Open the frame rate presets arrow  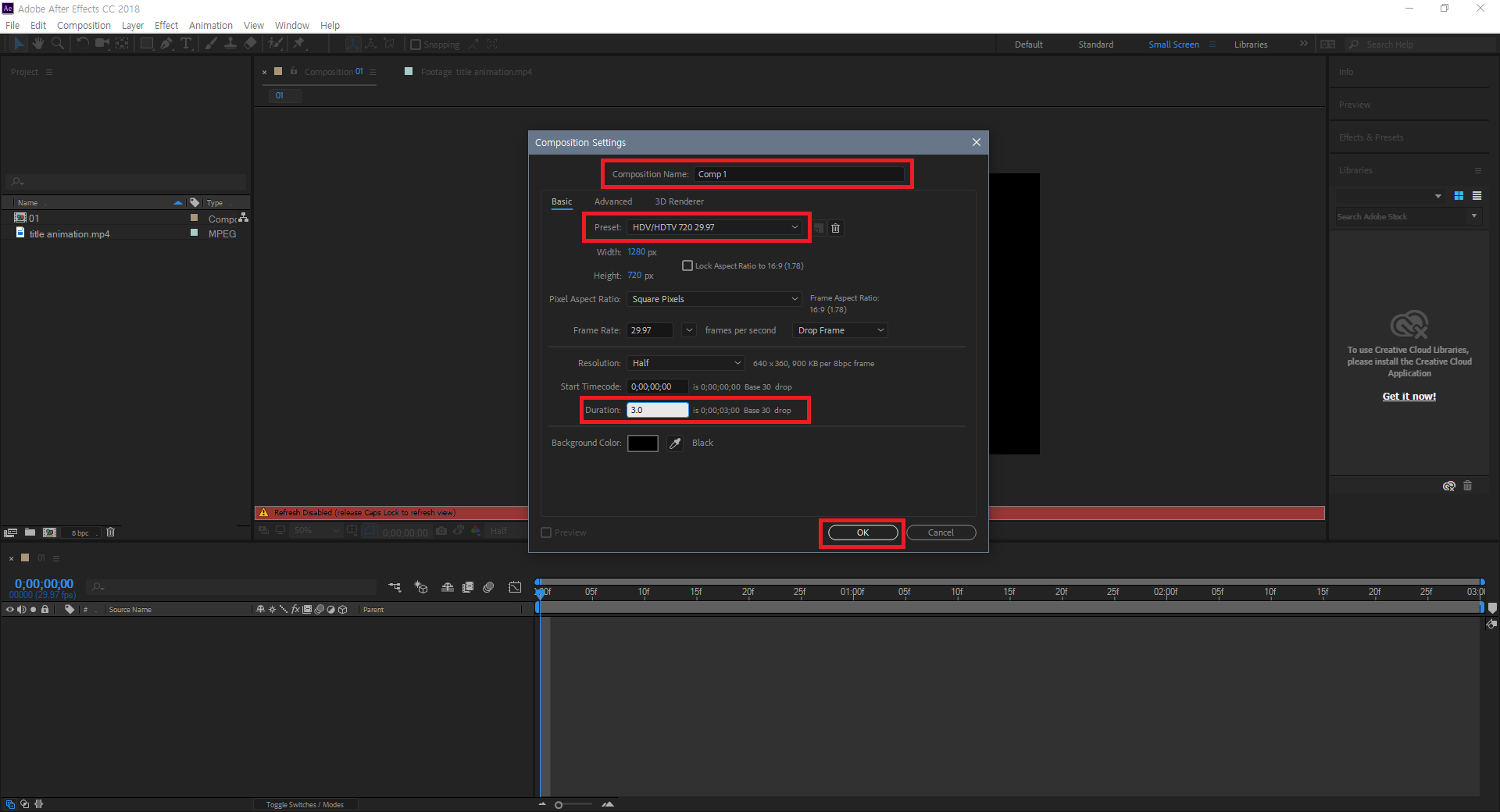point(689,330)
